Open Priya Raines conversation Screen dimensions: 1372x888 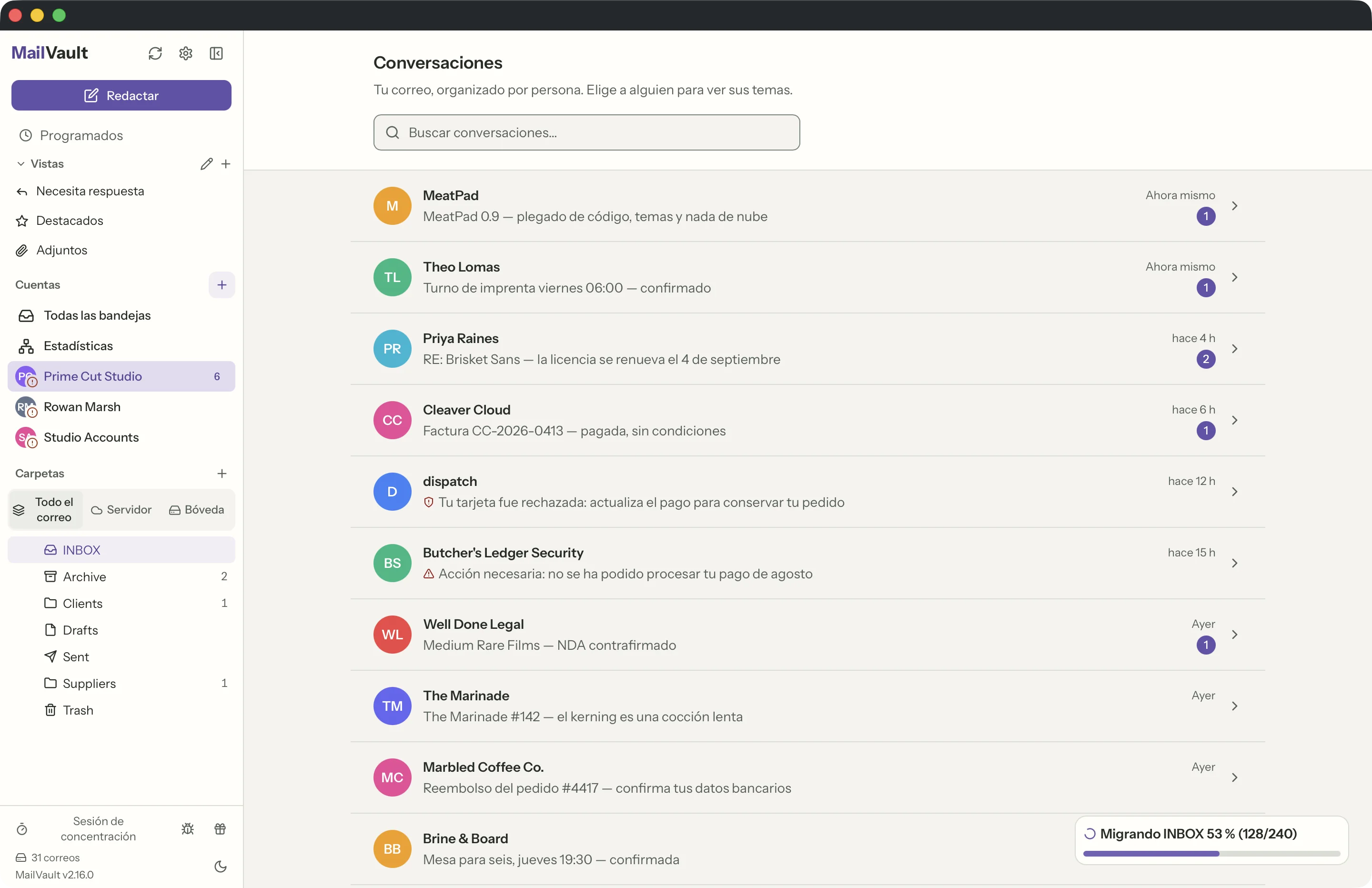(x=807, y=349)
